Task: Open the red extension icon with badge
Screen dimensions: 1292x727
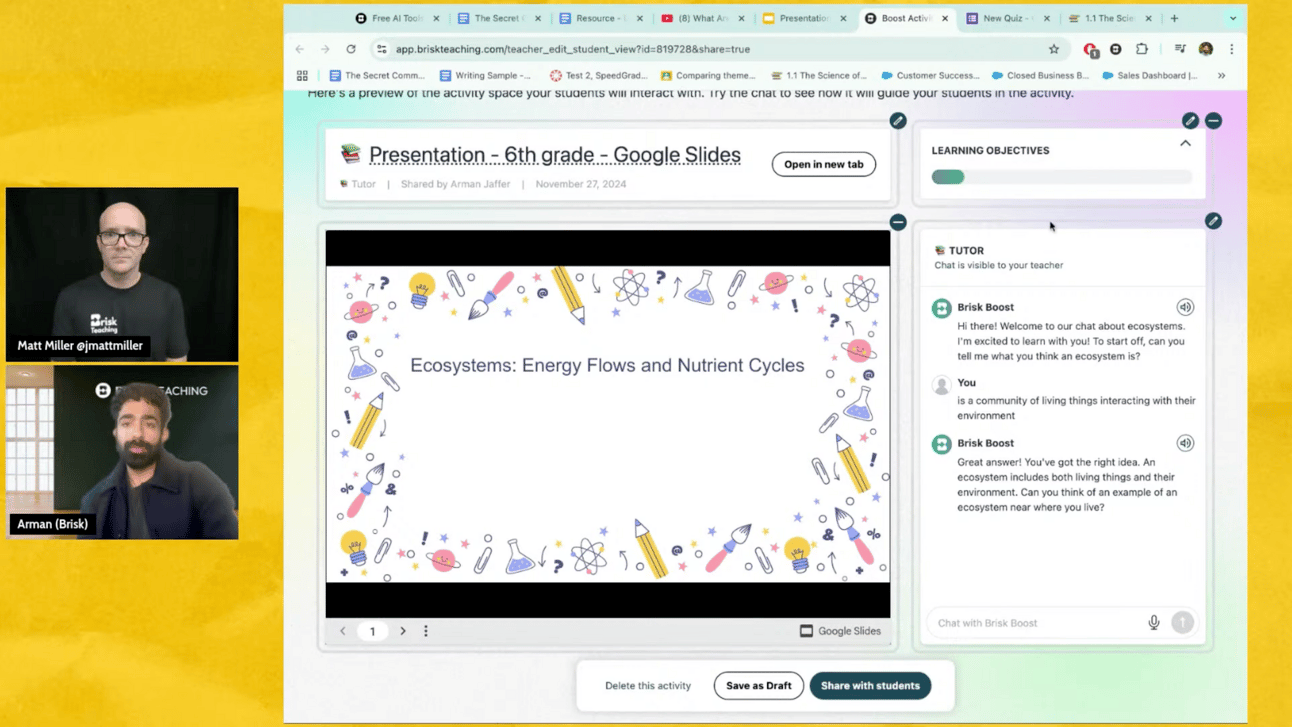Action: click(x=1091, y=49)
